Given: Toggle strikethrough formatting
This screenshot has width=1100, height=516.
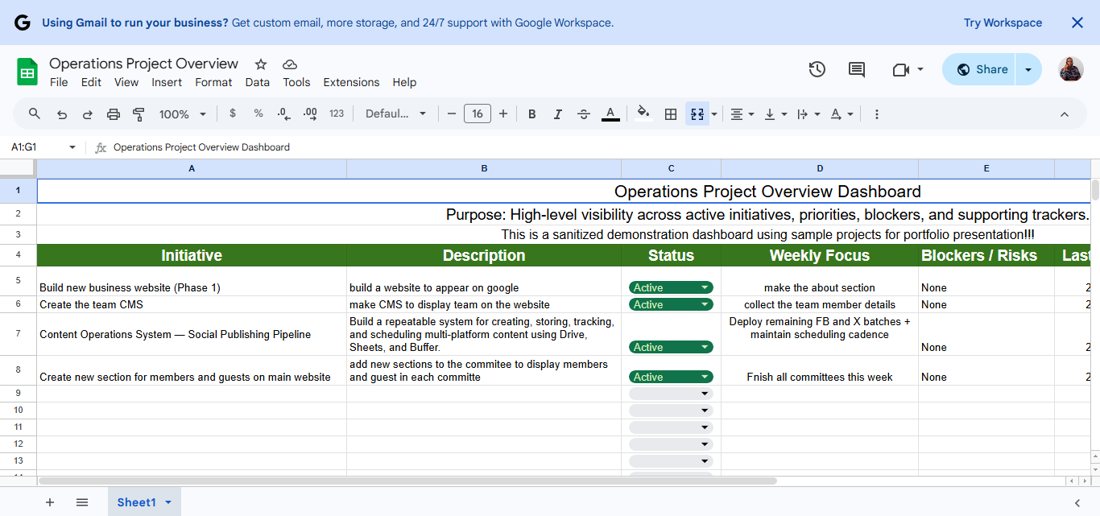Looking at the screenshot, I should (x=584, y=114).
